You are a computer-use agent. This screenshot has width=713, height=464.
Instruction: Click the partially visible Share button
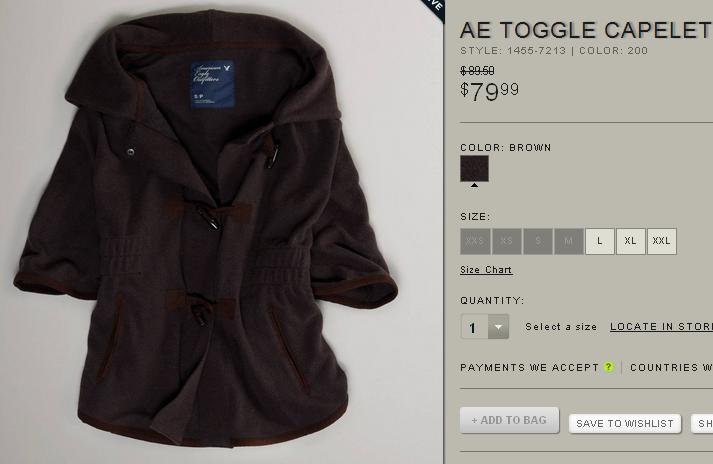pyautogui.click(x=703, y=424)
